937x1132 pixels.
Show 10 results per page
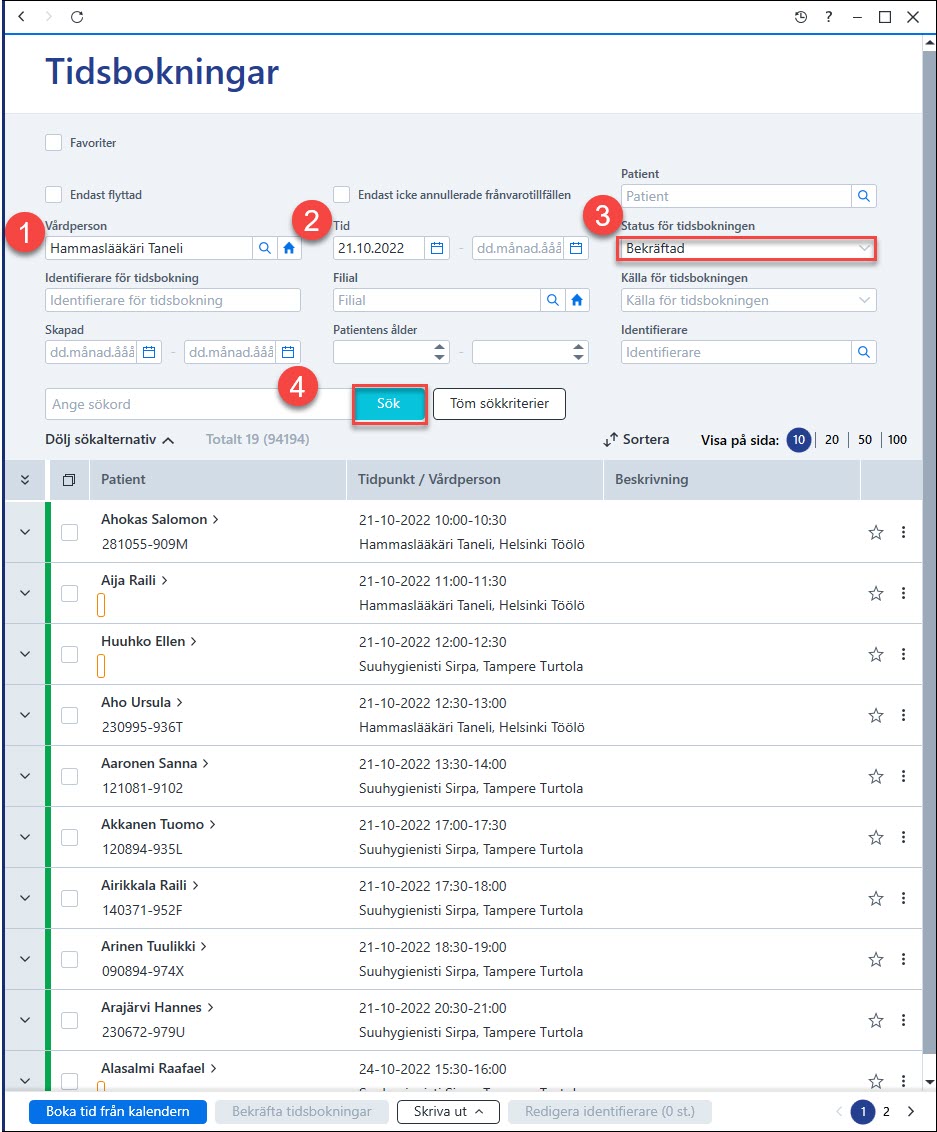tap(798, 440)
